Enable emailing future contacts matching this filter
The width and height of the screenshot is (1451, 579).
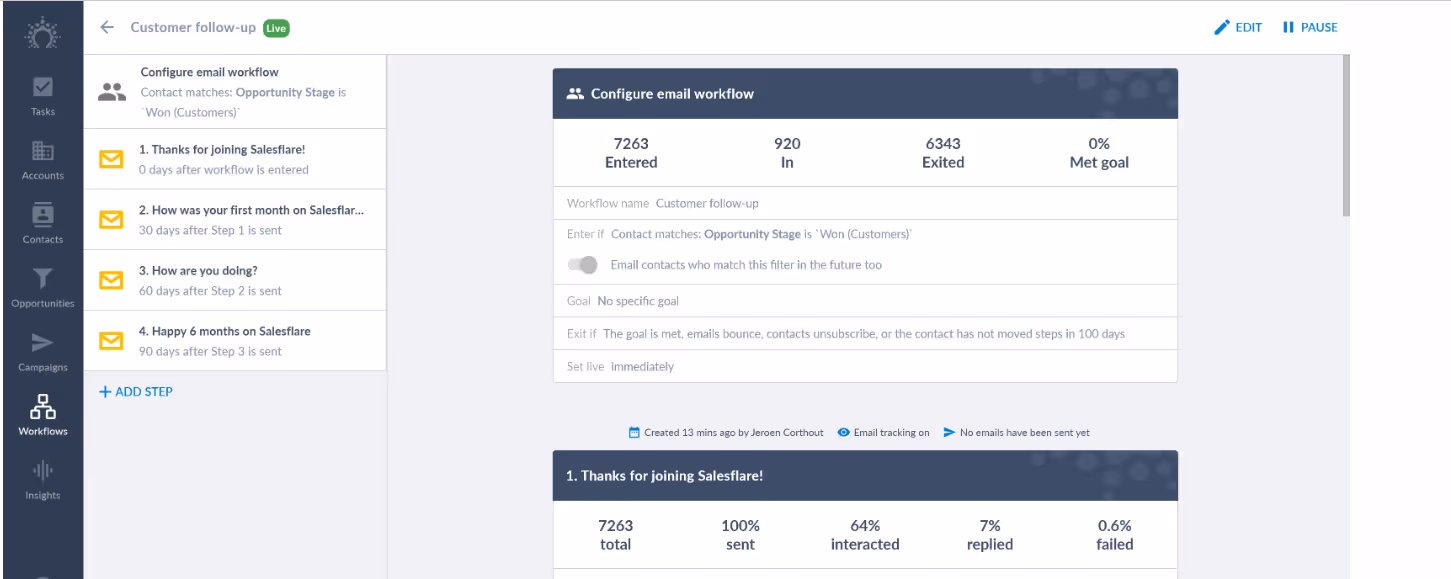(x=583, y=264)
